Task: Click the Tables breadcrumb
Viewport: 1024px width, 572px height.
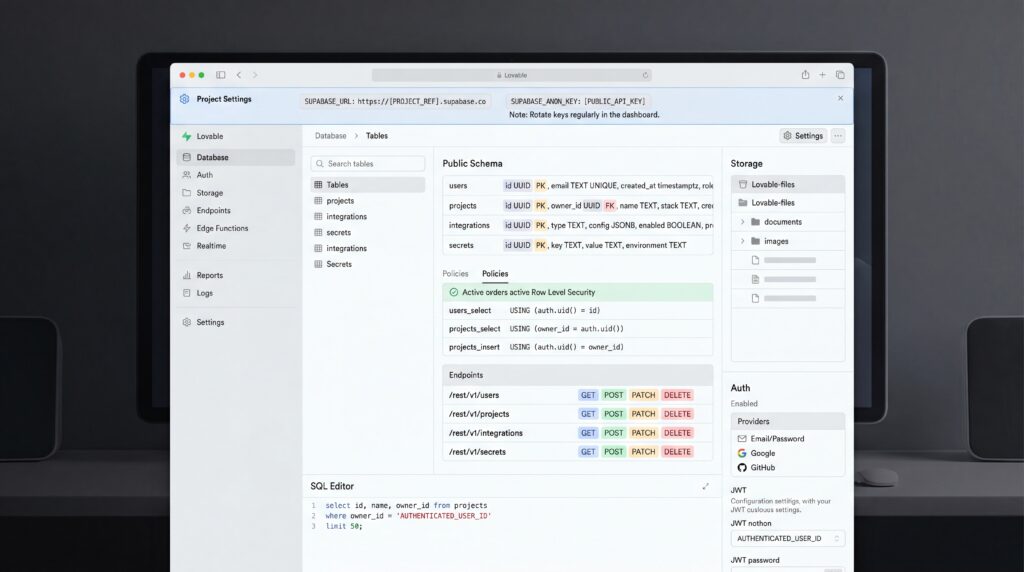Action: pyautogui.click(x=377, y=136)
